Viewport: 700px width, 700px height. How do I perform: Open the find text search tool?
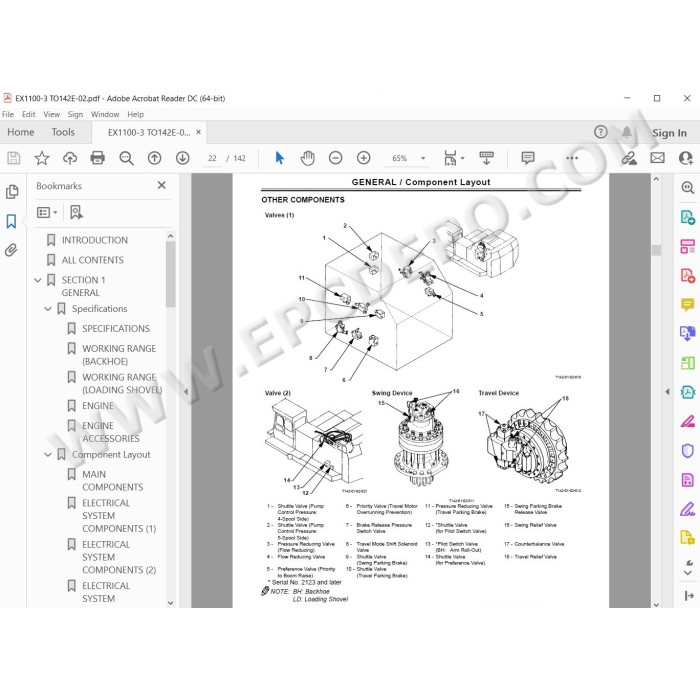126,158
